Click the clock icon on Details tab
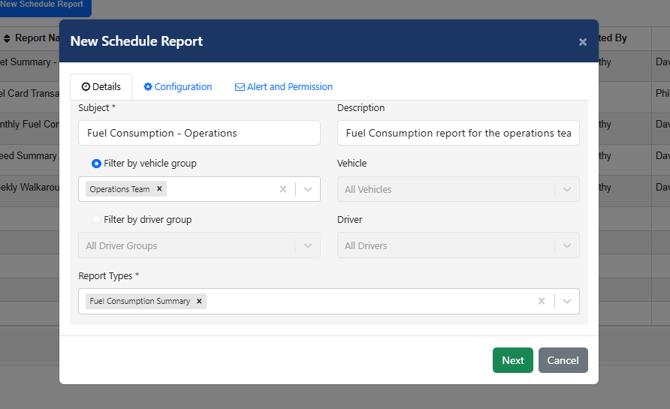 (85, 87)
